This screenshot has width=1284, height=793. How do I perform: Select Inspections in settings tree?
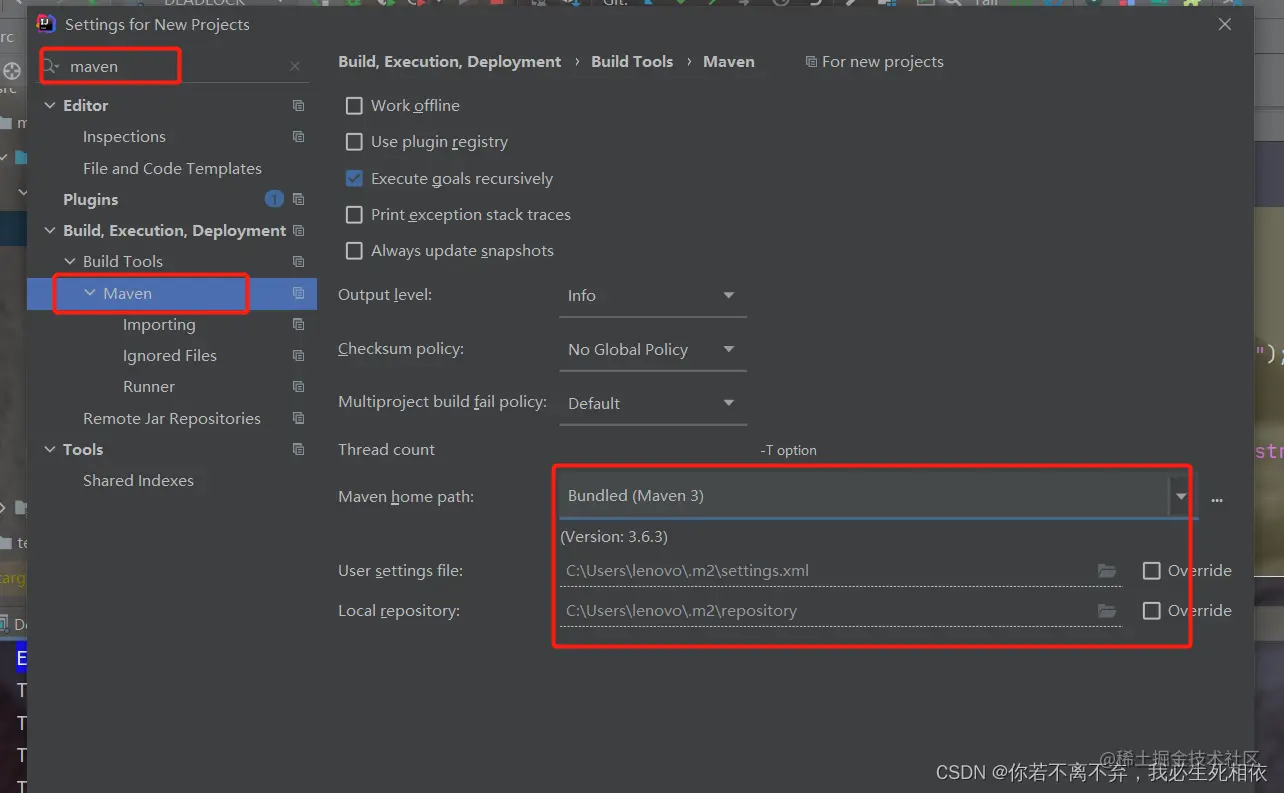[124, 136]
